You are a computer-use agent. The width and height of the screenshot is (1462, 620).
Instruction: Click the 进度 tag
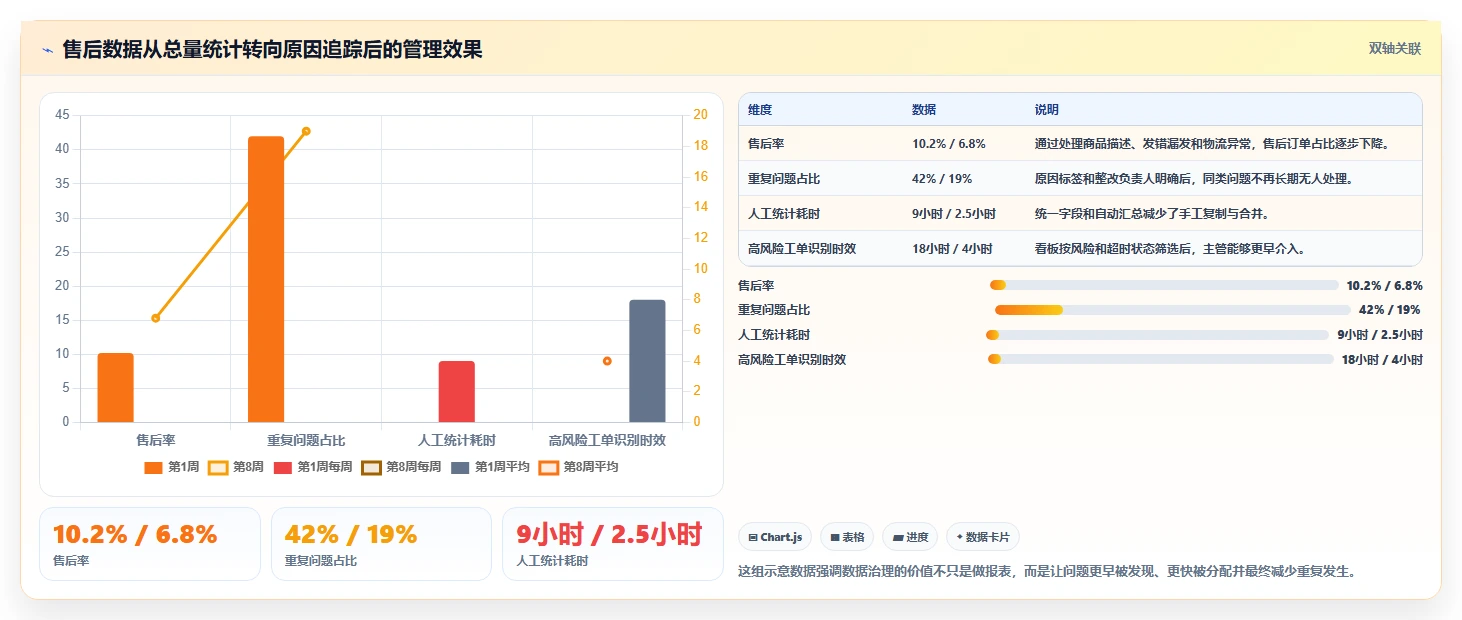[x=910, y=537]
